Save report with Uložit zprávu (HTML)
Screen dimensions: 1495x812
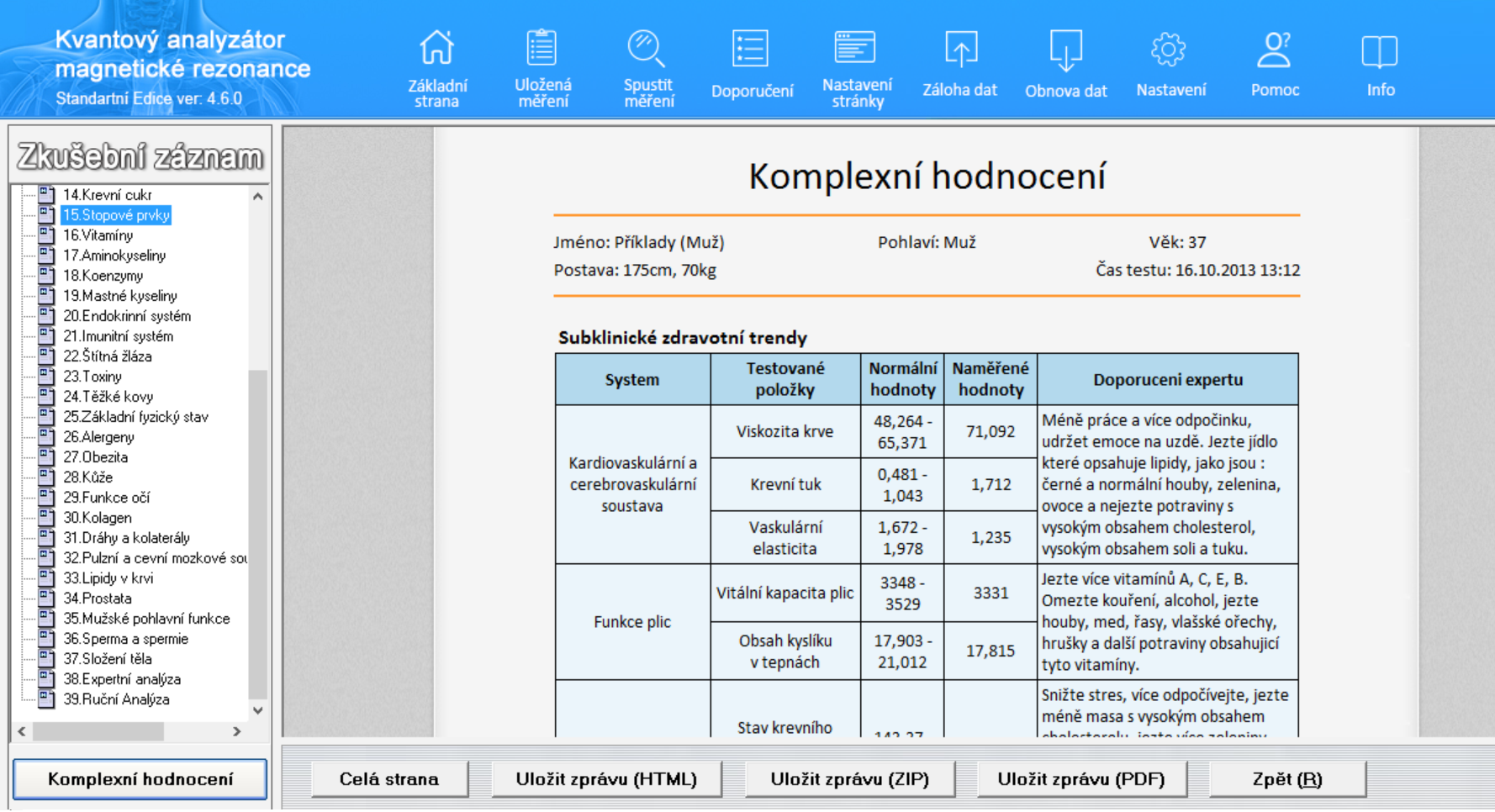pos(606,779)
